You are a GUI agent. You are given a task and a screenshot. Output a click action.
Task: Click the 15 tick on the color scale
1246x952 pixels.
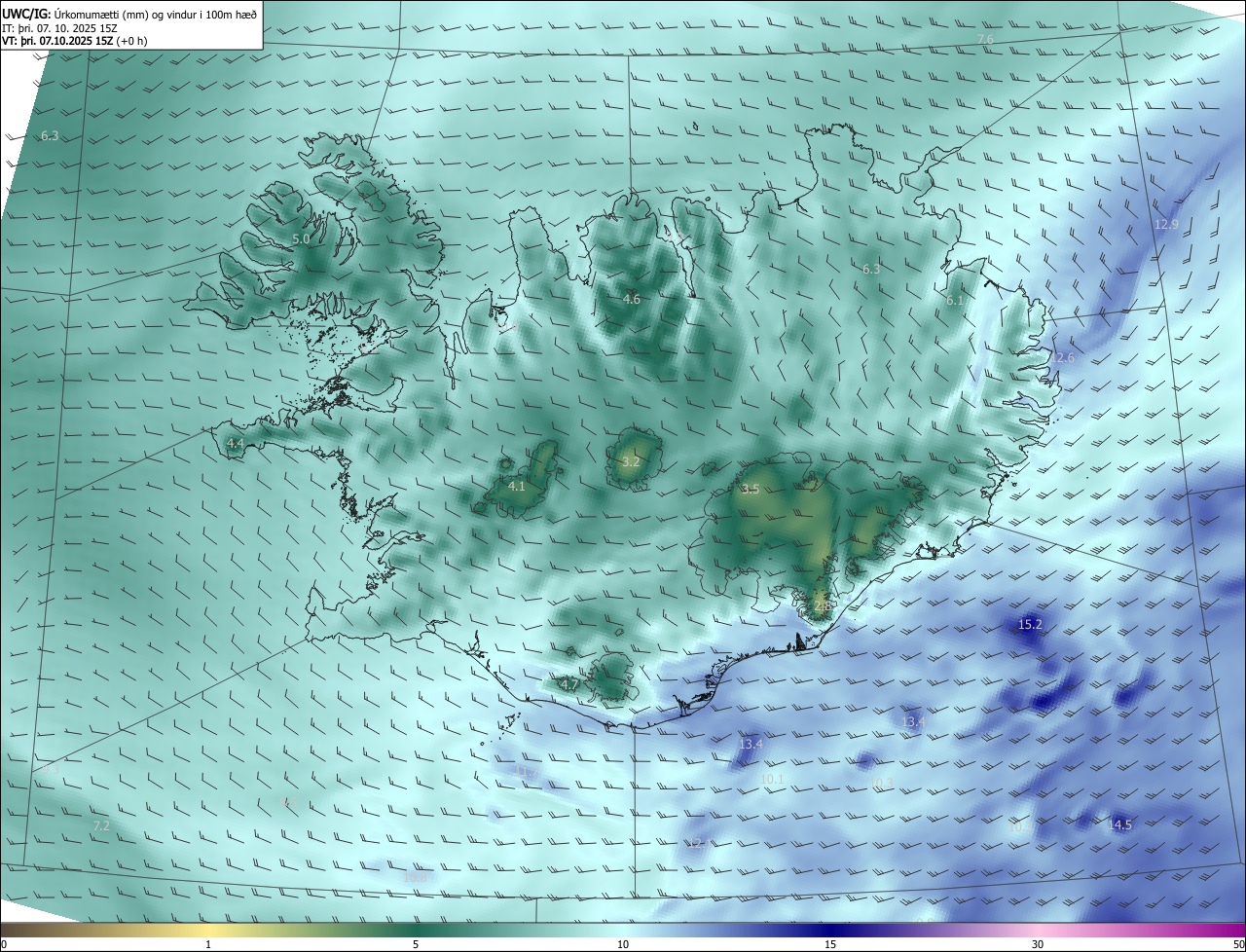(x=830, y=944)
